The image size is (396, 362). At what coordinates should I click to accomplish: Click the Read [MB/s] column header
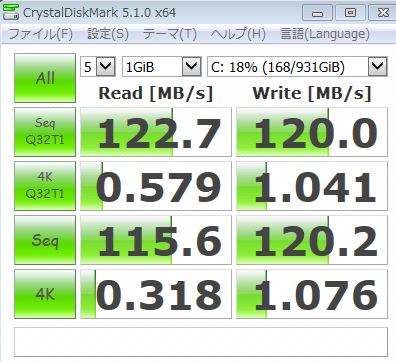coord(156,93)
